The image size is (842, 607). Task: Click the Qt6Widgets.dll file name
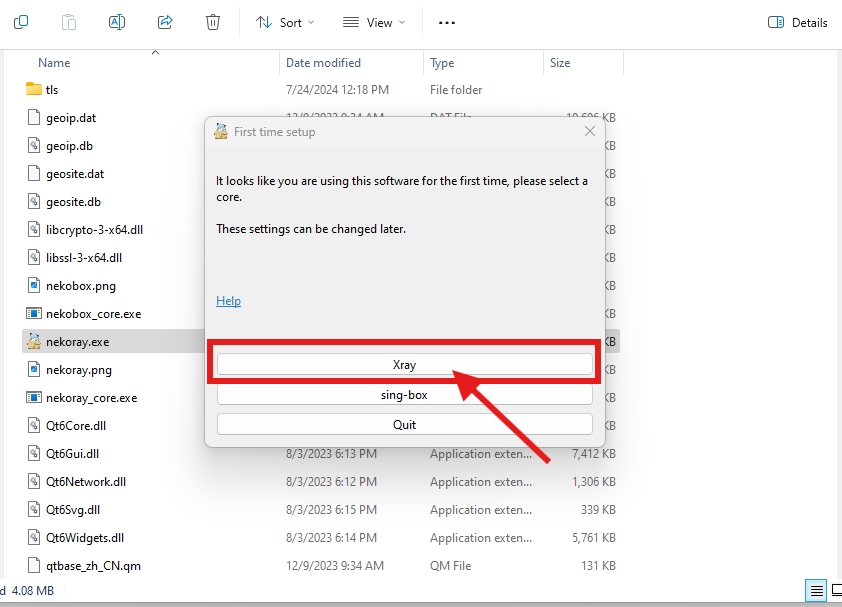pyautogui.click(x=85, y=538)
